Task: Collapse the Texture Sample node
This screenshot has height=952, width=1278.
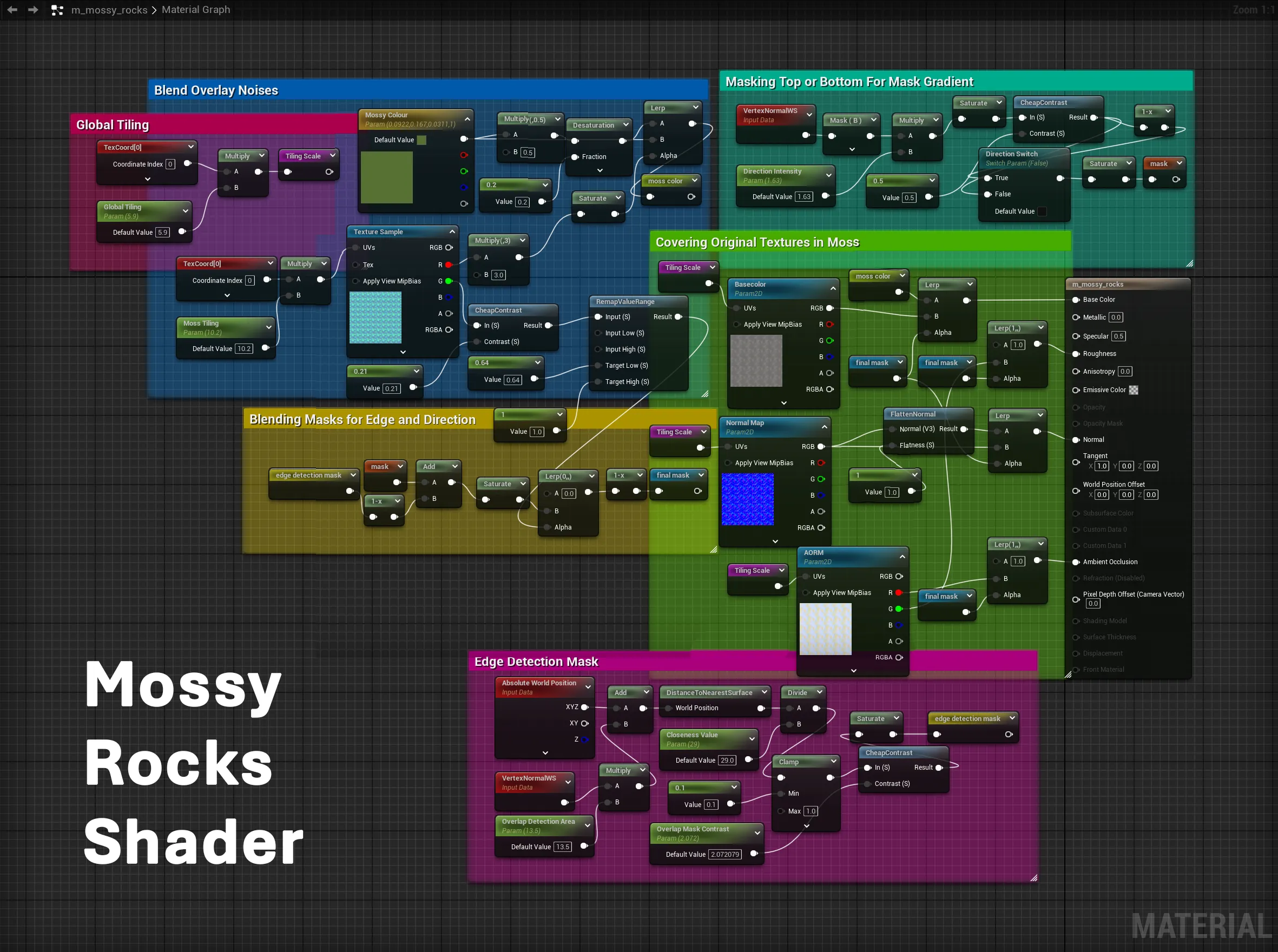Action: 452,232
